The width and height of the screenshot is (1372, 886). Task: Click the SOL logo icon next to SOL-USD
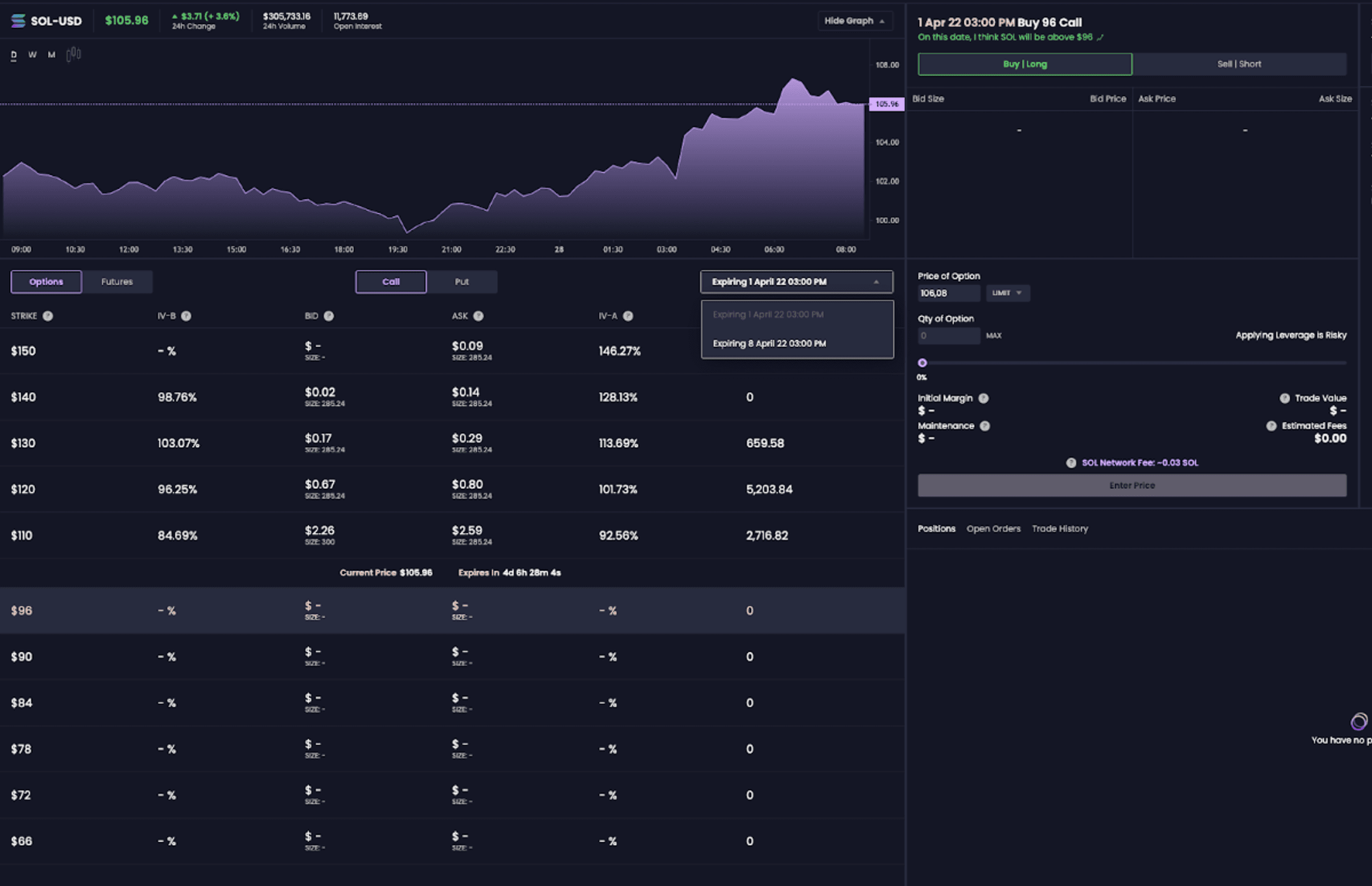tap(18, 21)
